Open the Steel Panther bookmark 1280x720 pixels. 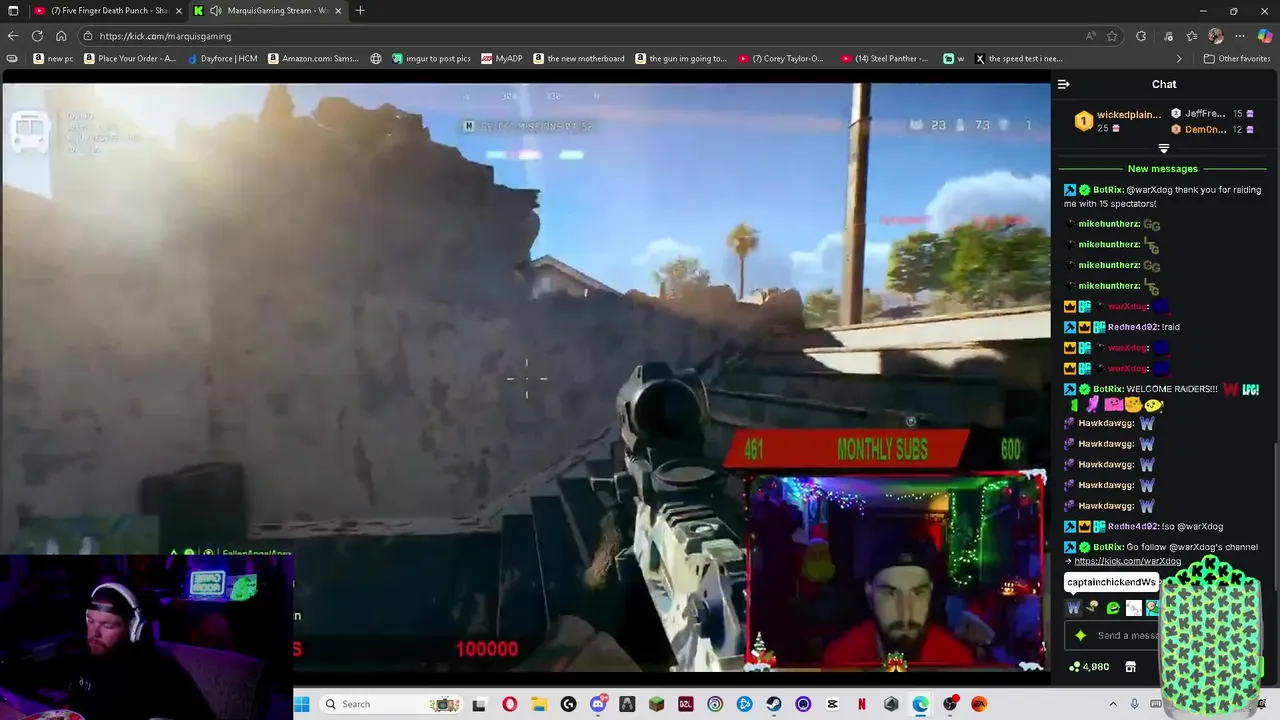pyautogui.click(x=885, y=59)
